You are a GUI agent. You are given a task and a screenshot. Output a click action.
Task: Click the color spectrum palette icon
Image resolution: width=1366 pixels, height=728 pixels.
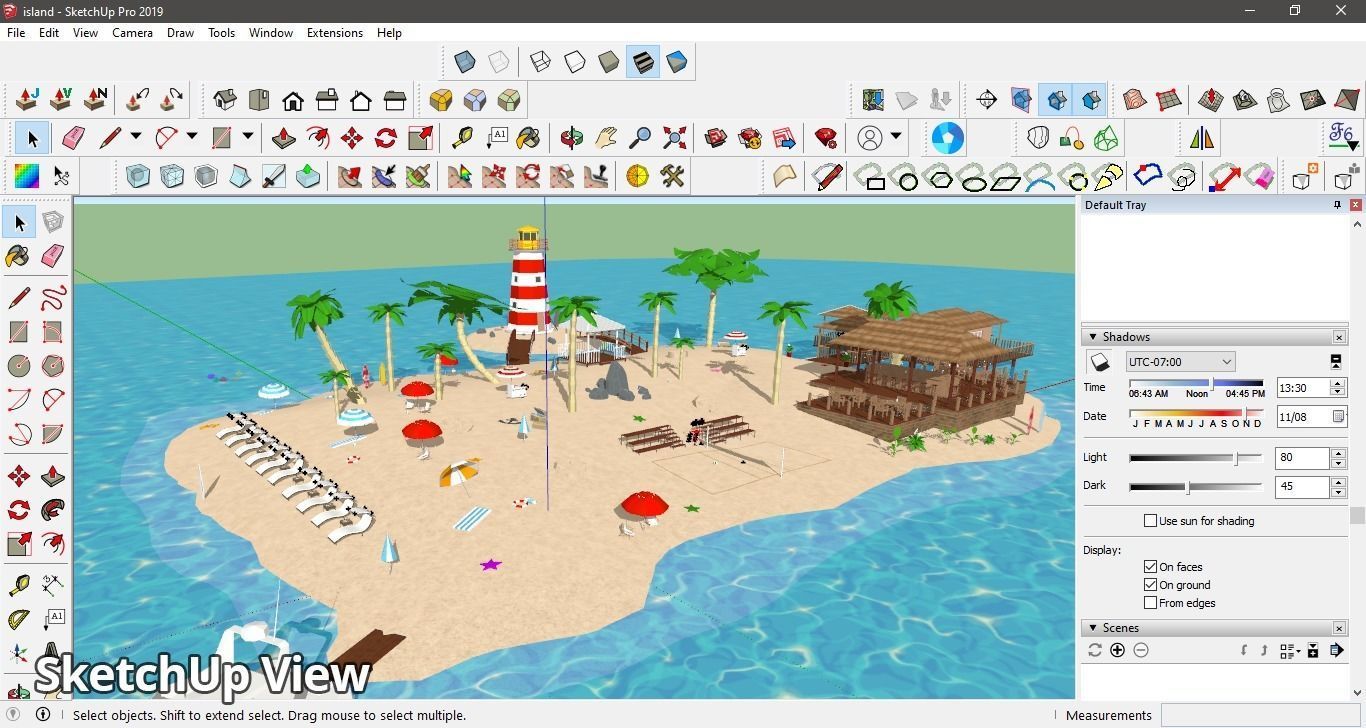(x=26, y=176)
